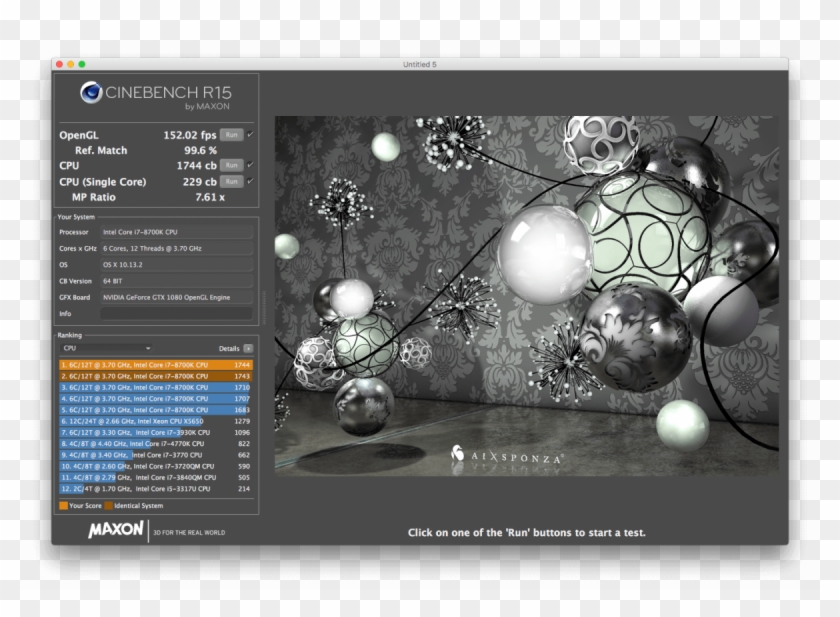Screen dimensions: 840x617
Task: Select the Core i7-3840QM ranking row
Action: point(155,477)
